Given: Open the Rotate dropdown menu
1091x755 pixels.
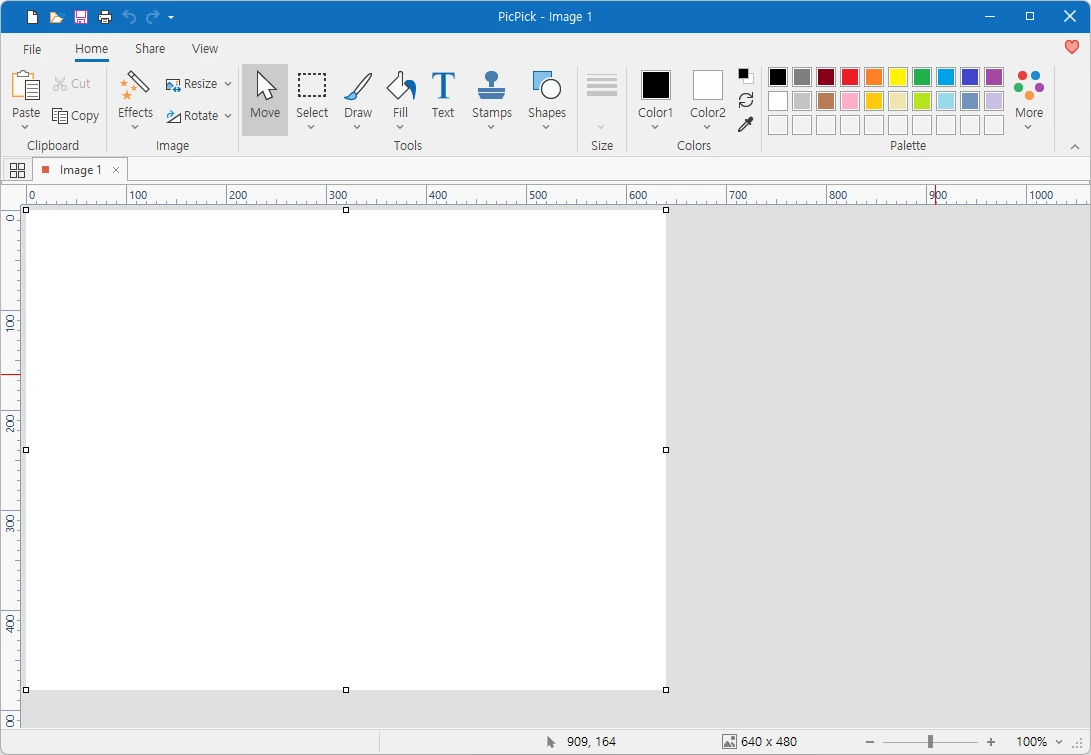Looking at the screenshot, I should pos(228,115).
